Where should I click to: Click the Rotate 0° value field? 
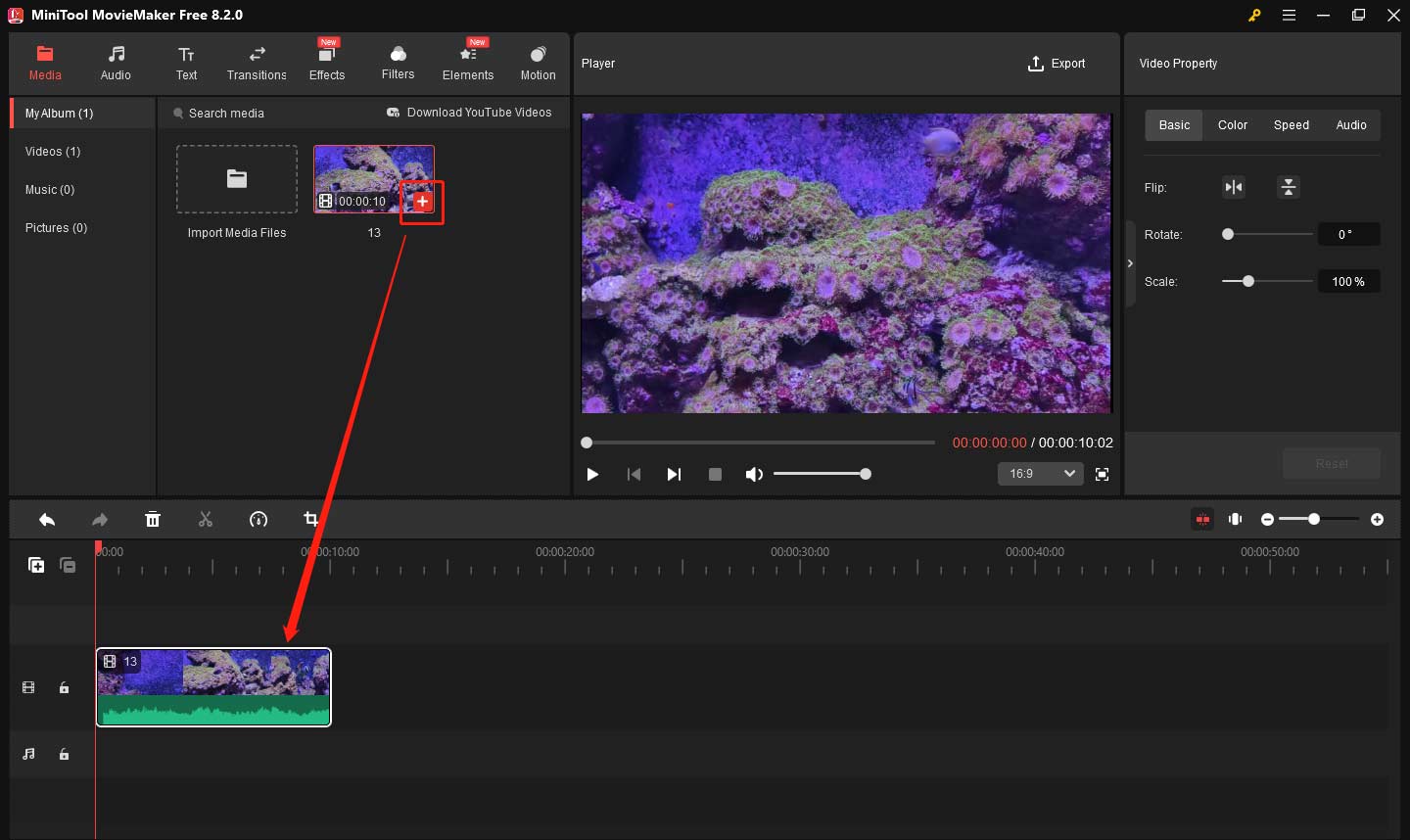pos(1348,234)
